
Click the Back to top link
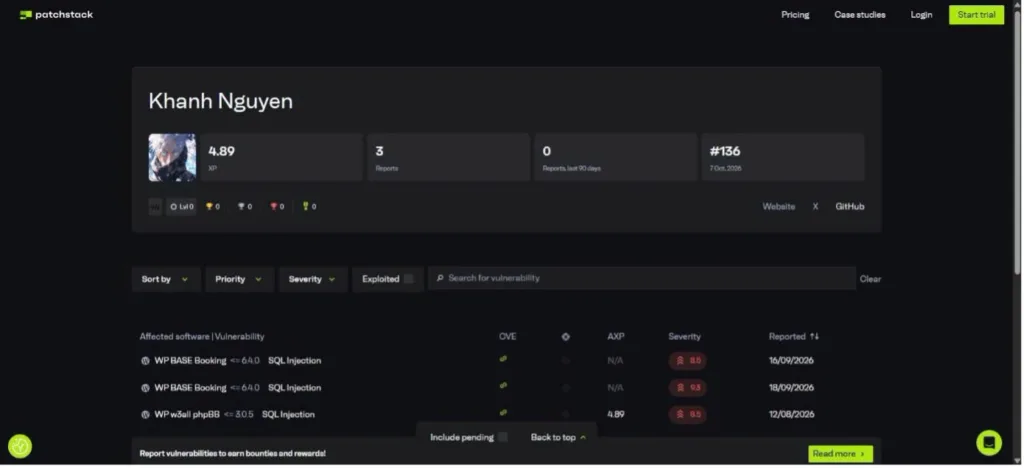point(558,437)
